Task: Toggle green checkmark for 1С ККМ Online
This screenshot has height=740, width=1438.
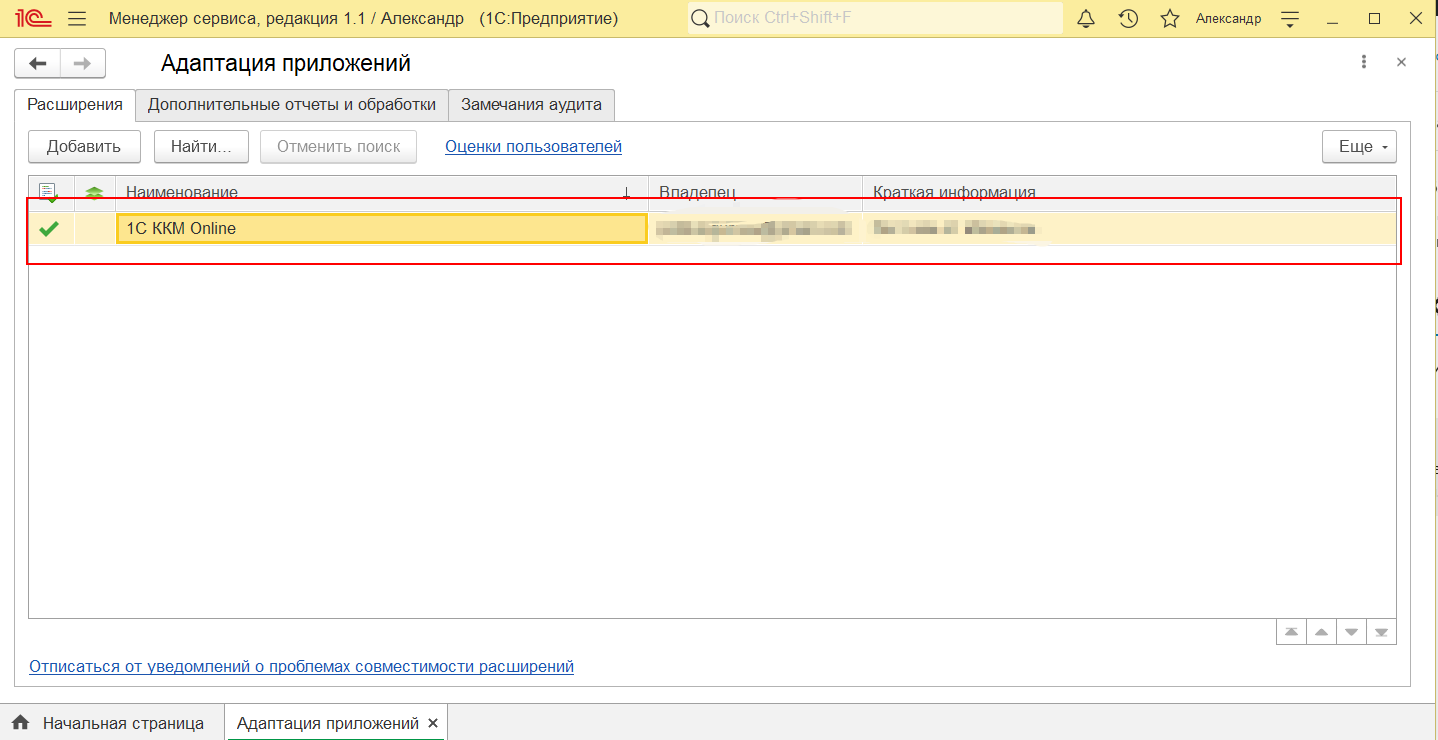Action: [x=49, y=229]
